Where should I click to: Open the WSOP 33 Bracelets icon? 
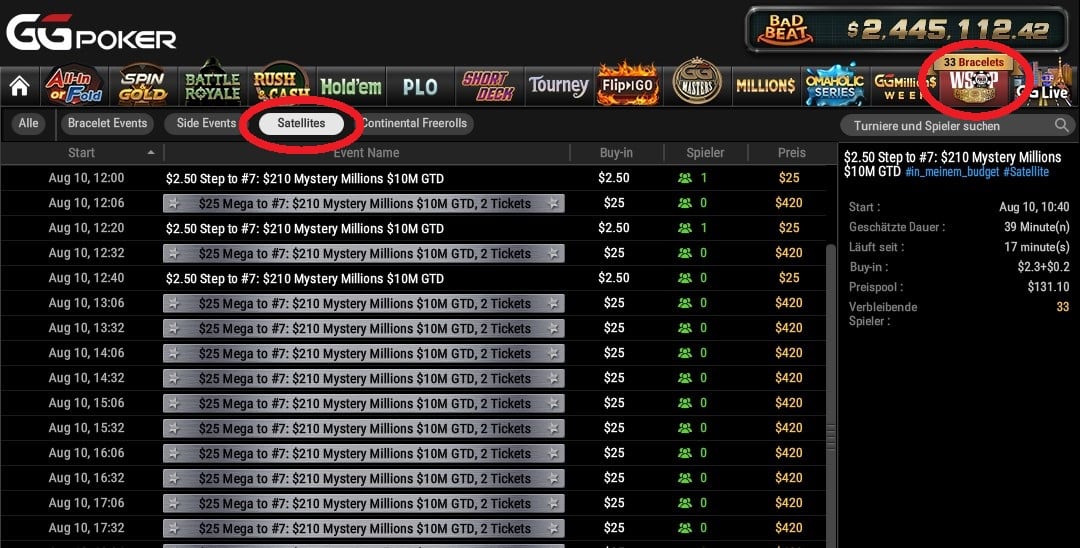[x=973, y=81]
